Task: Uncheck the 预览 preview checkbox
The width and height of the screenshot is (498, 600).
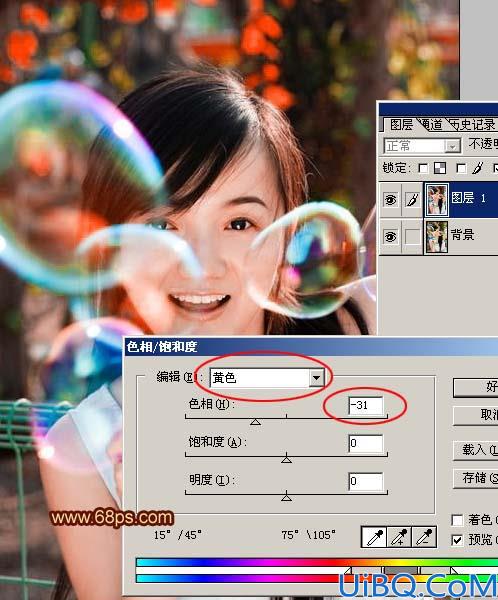Action: [457, 540]
